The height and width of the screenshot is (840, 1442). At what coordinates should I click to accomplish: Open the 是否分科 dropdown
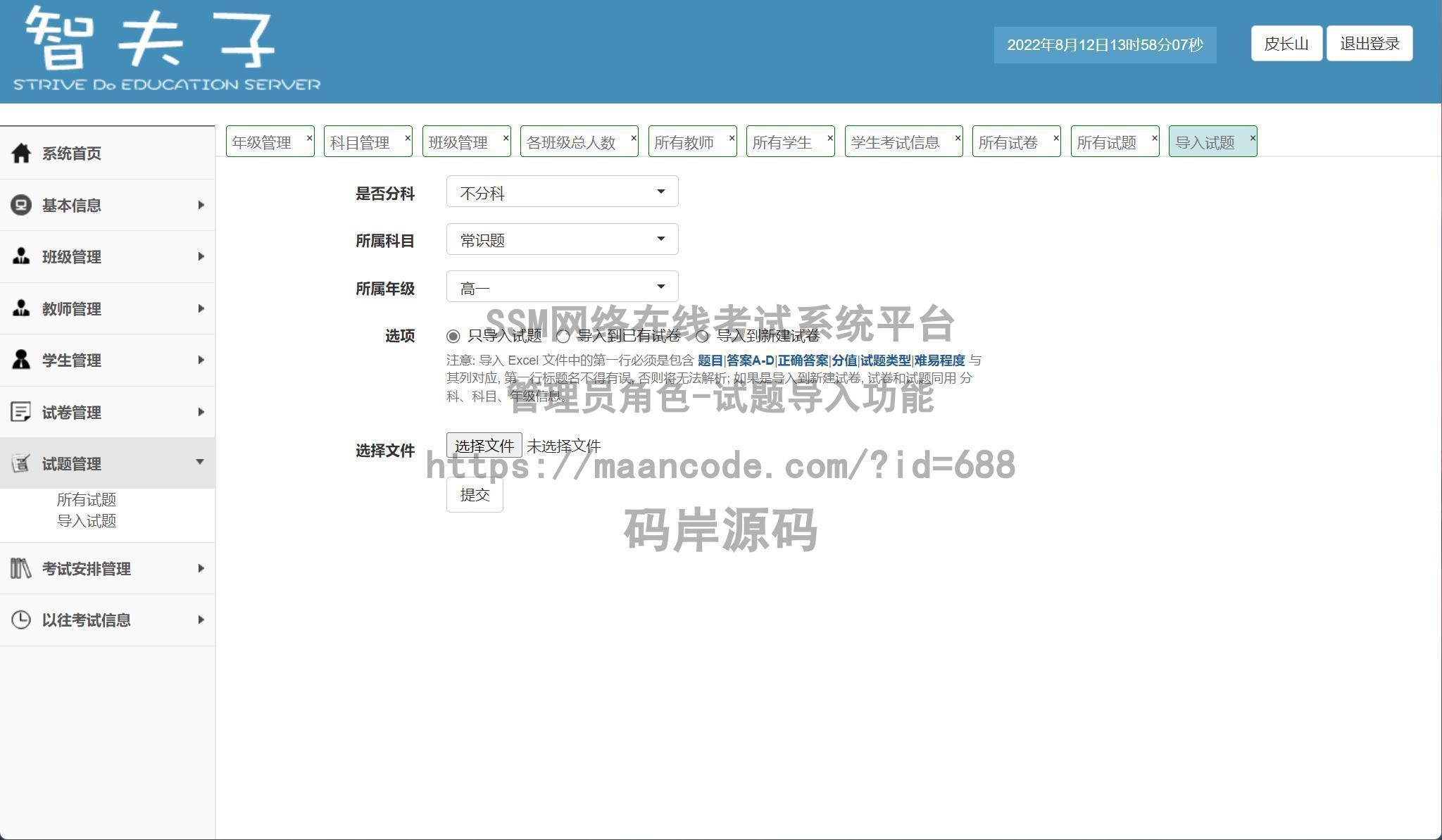563,192
